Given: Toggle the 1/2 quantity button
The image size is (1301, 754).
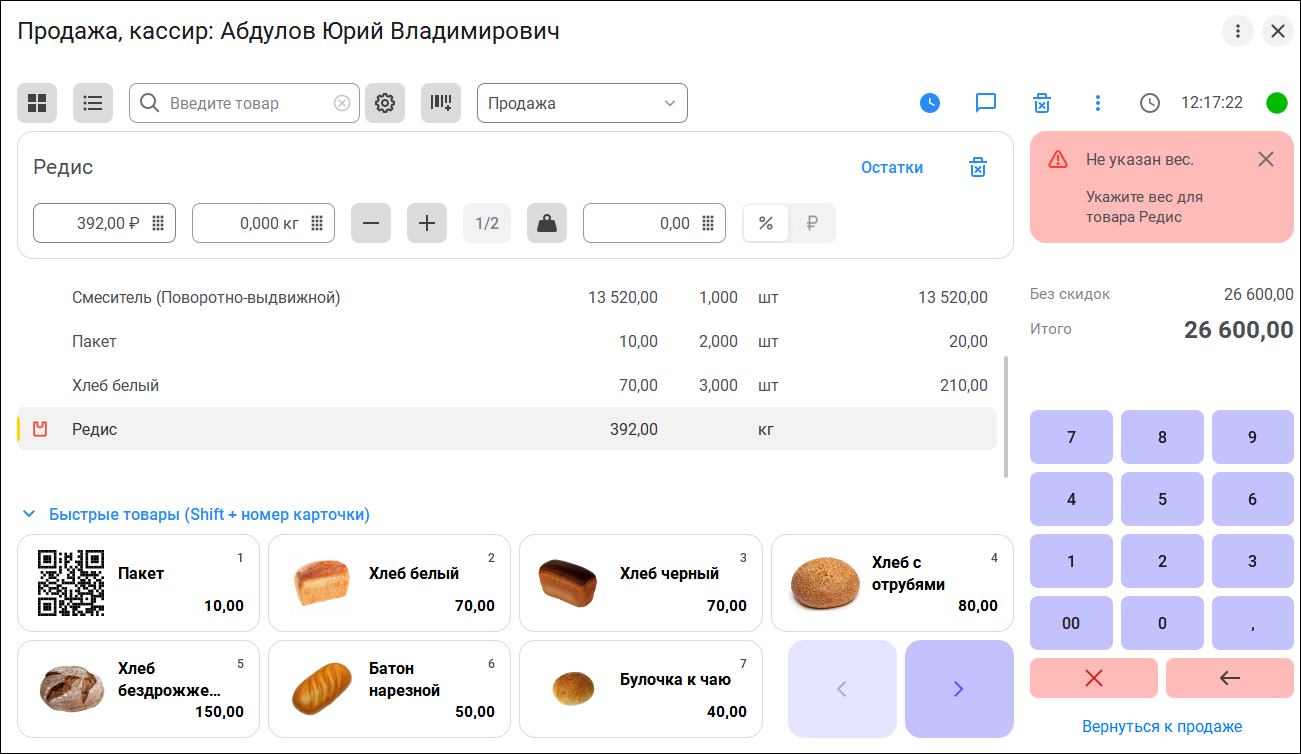Looking at the screenshot, I should click(x=487, y=223).
